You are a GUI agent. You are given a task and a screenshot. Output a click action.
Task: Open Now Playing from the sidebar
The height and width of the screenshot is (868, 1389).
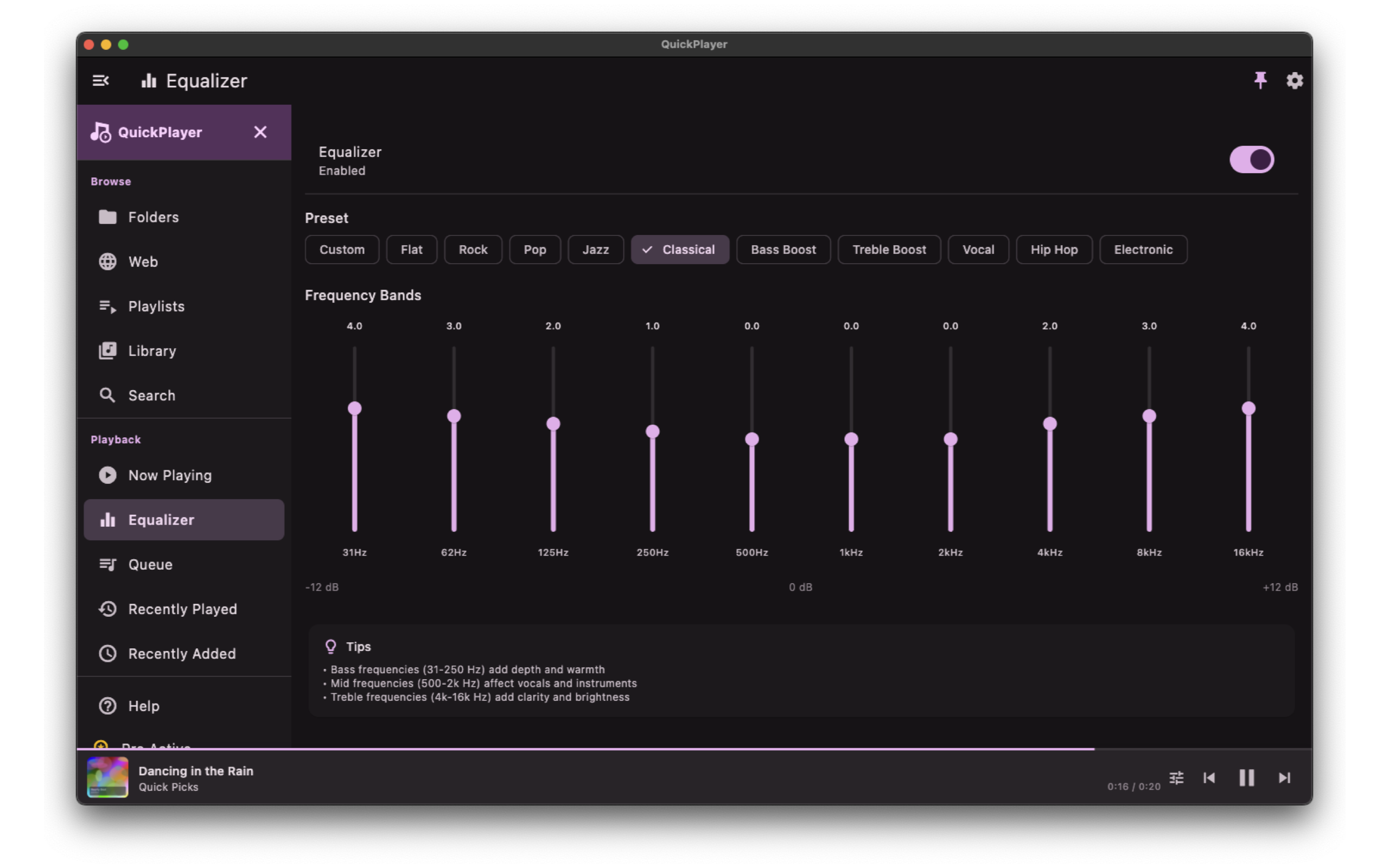[169, 475]
